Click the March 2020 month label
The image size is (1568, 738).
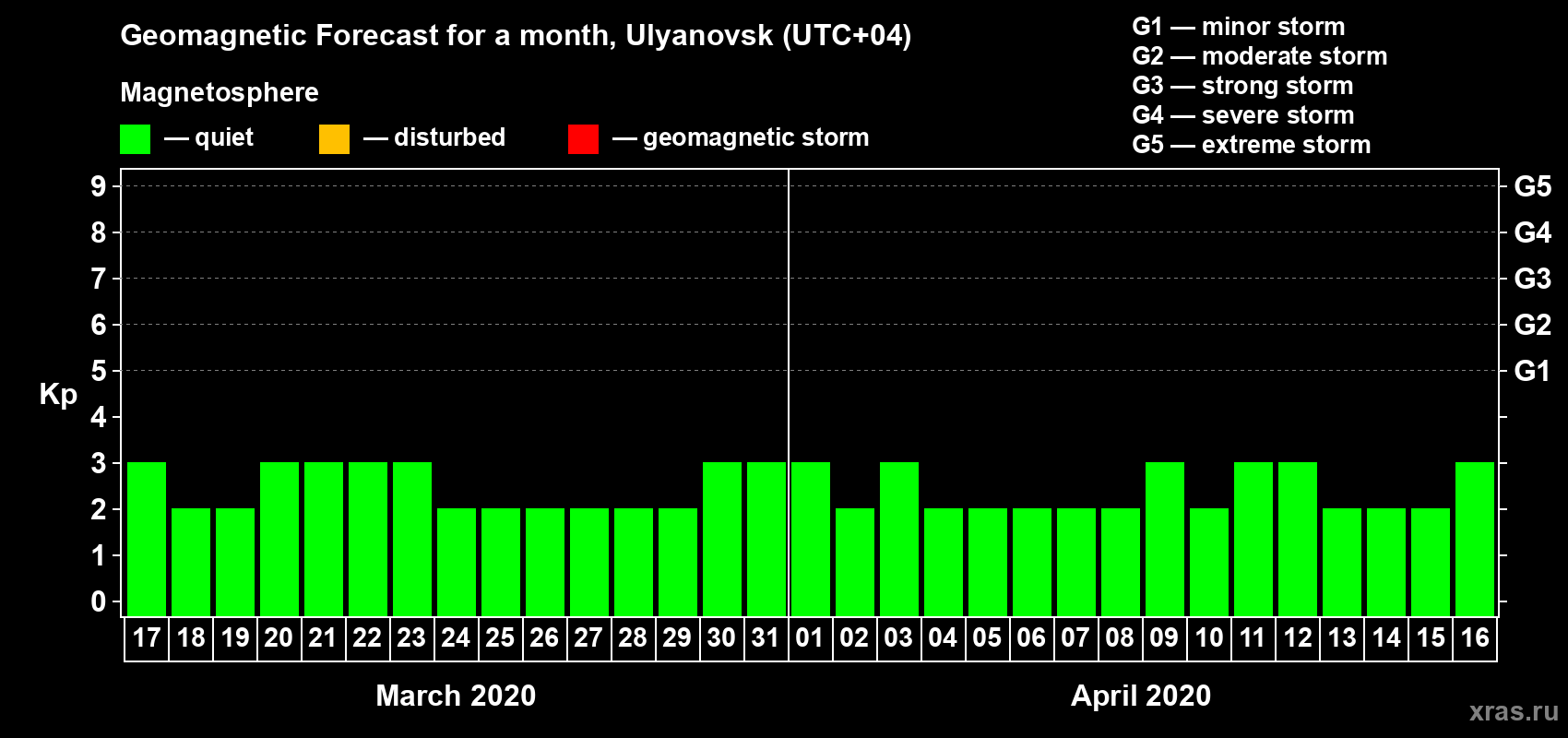[456, 696]
